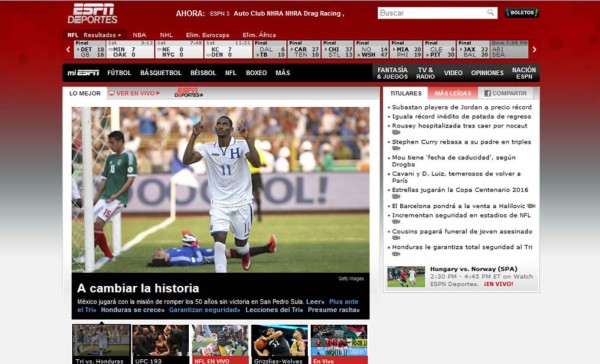Click video icon under Rousey headline
This screenshot has width=600, height=364.
[396, 132]
